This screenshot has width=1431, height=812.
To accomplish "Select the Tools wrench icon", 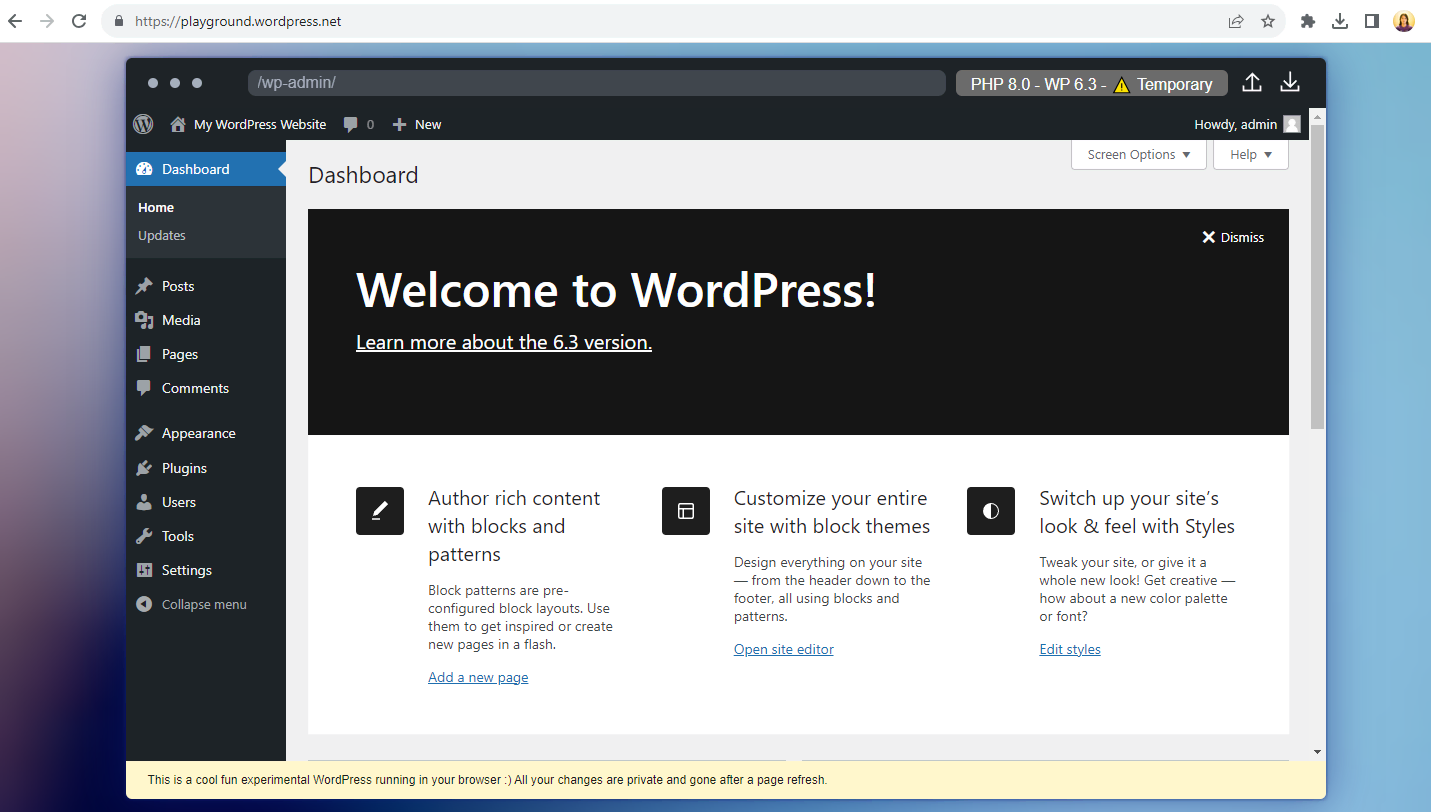I will coord(144,536).
